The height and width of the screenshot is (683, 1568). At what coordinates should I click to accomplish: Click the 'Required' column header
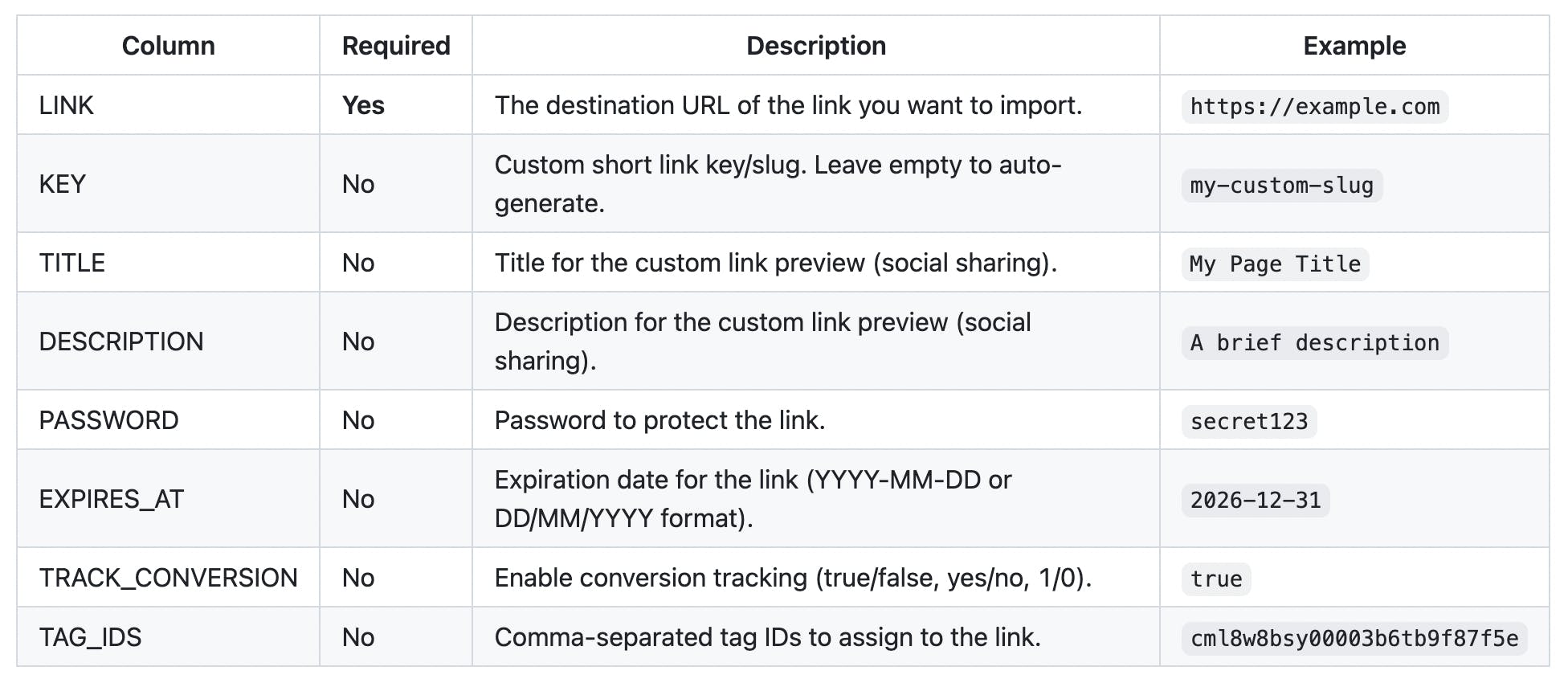tap(395, 46)
